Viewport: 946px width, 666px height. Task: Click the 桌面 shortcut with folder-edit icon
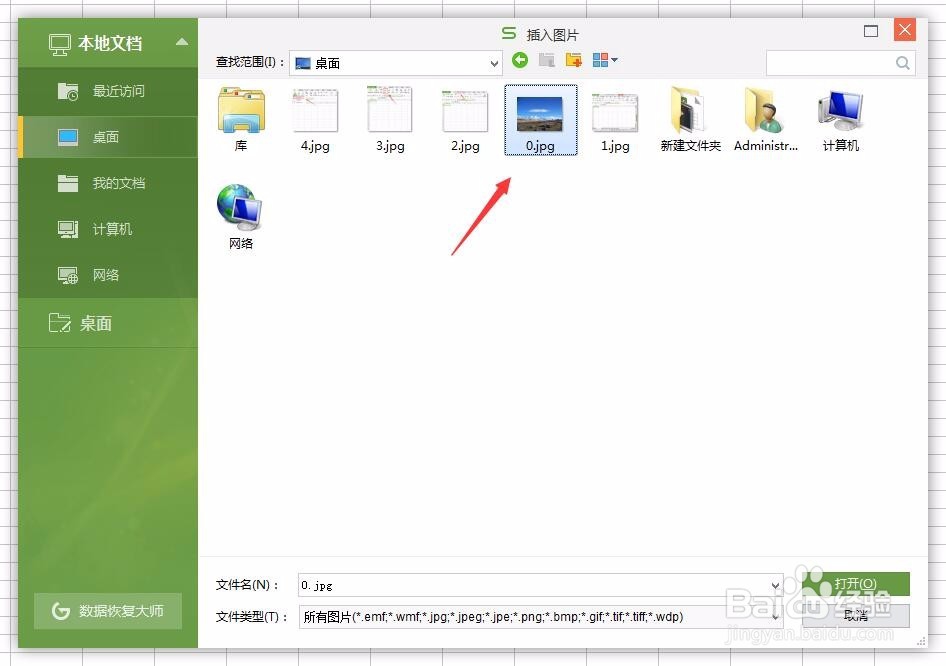[x=109, y=323]
